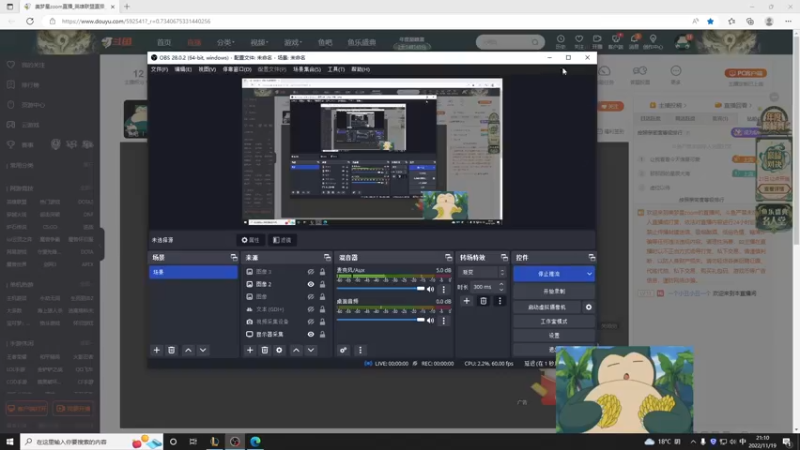Open the Scene Collection menu in OBS

(307, 69)
